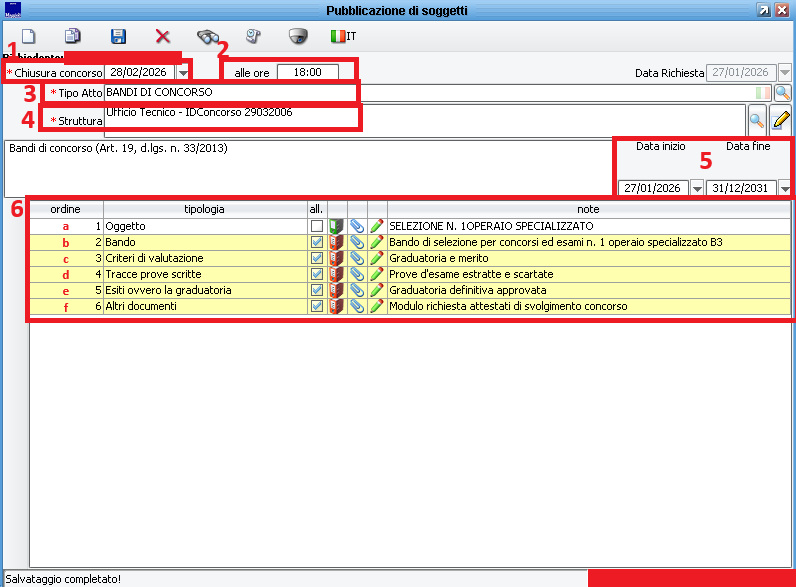
Task: Select the Oggetto tipologia cell
Action: (205, 226)
